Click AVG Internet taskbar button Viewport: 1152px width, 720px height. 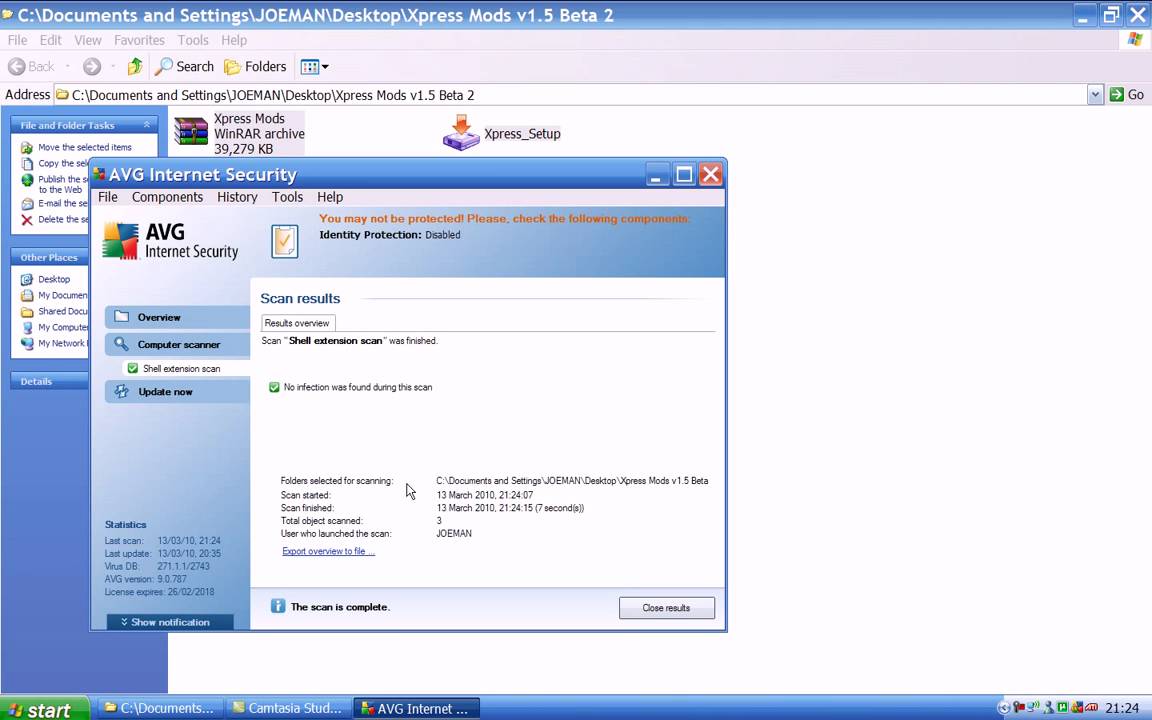(417, 708)
